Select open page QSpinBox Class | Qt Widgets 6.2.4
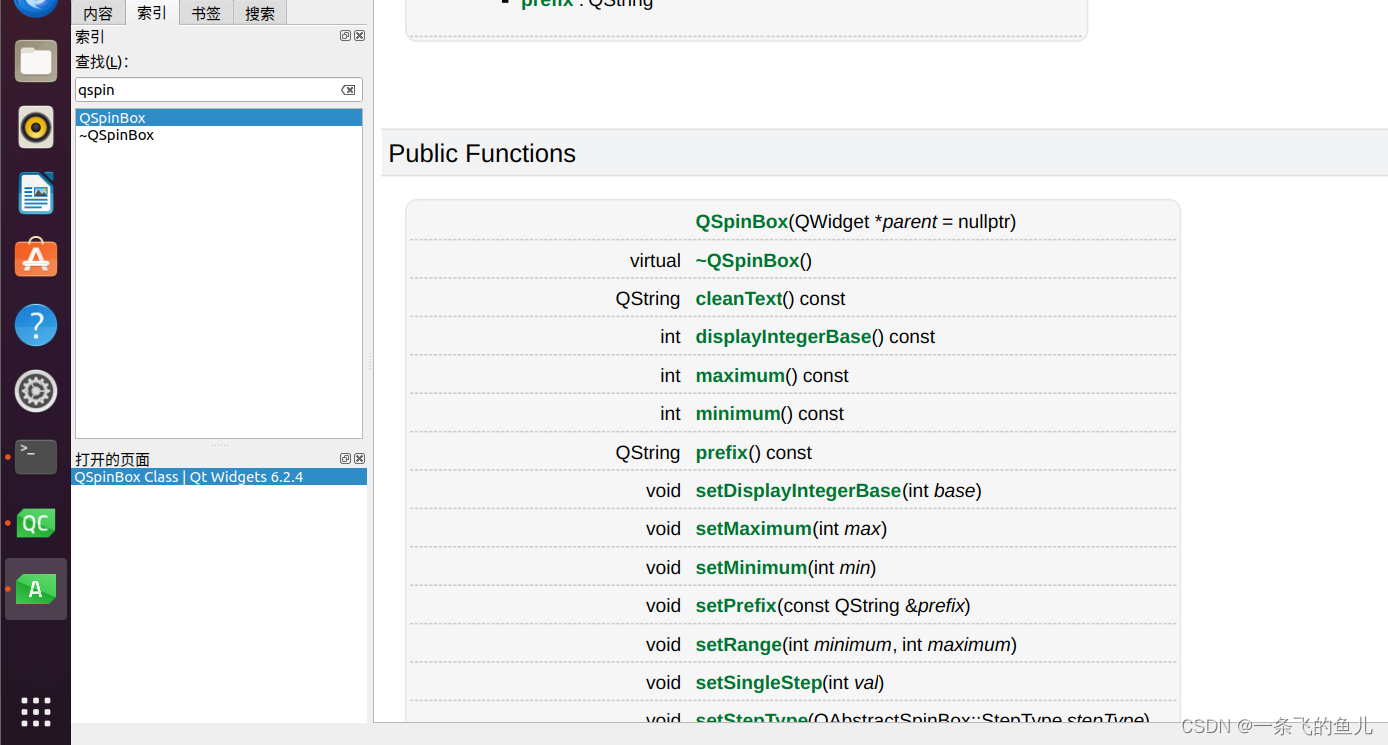Viewport: 1388px width, 745px height. [x=219, y=477]
